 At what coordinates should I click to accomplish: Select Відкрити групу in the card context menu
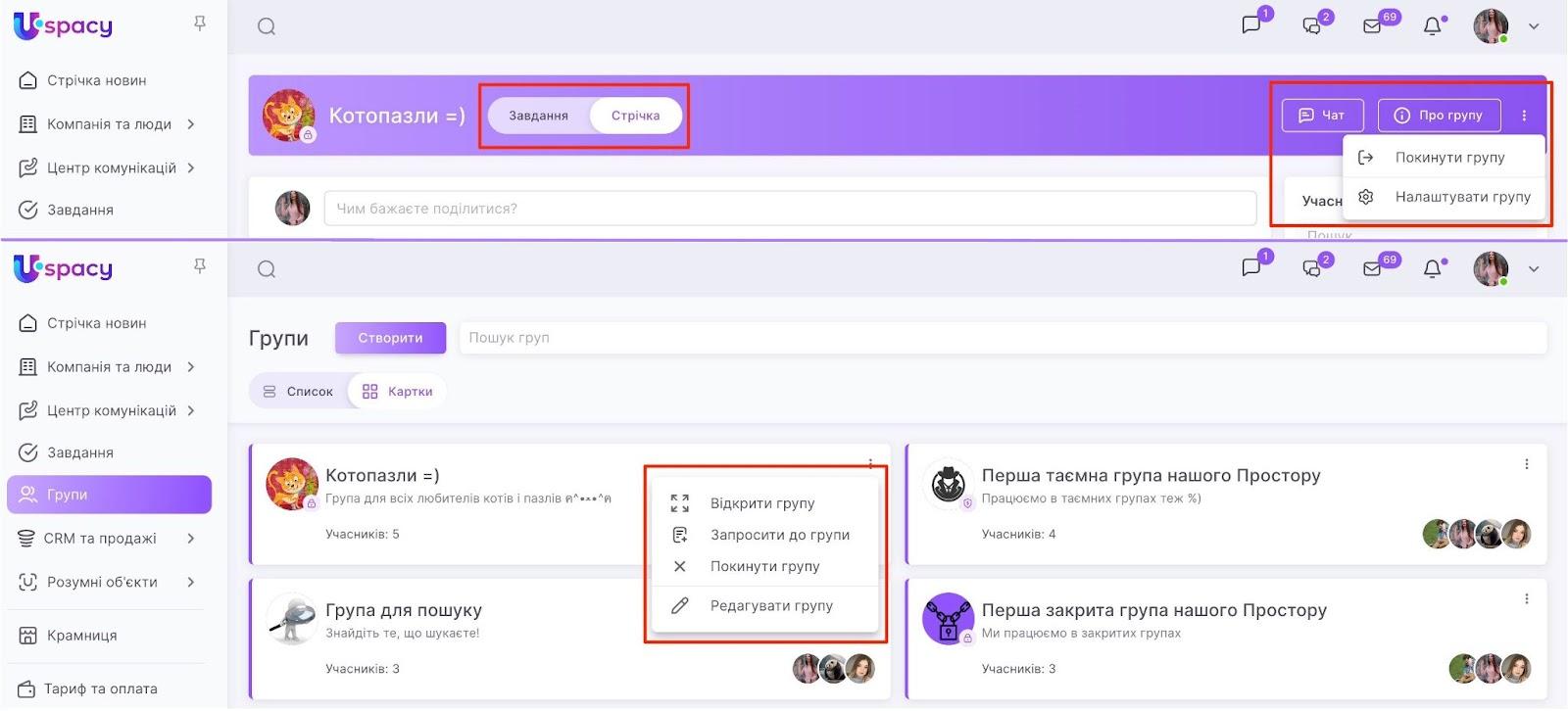click(766, 503)
